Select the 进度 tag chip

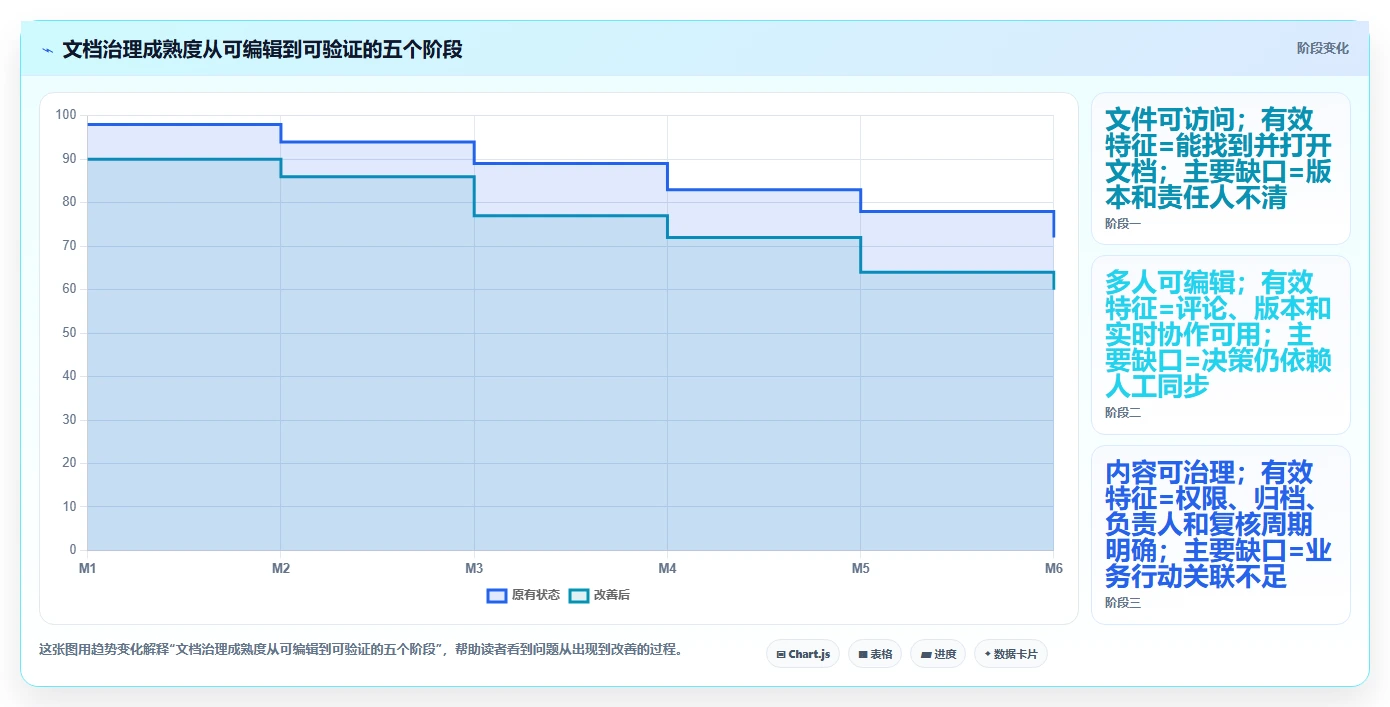pyautogui.click(x=938, y=654)
